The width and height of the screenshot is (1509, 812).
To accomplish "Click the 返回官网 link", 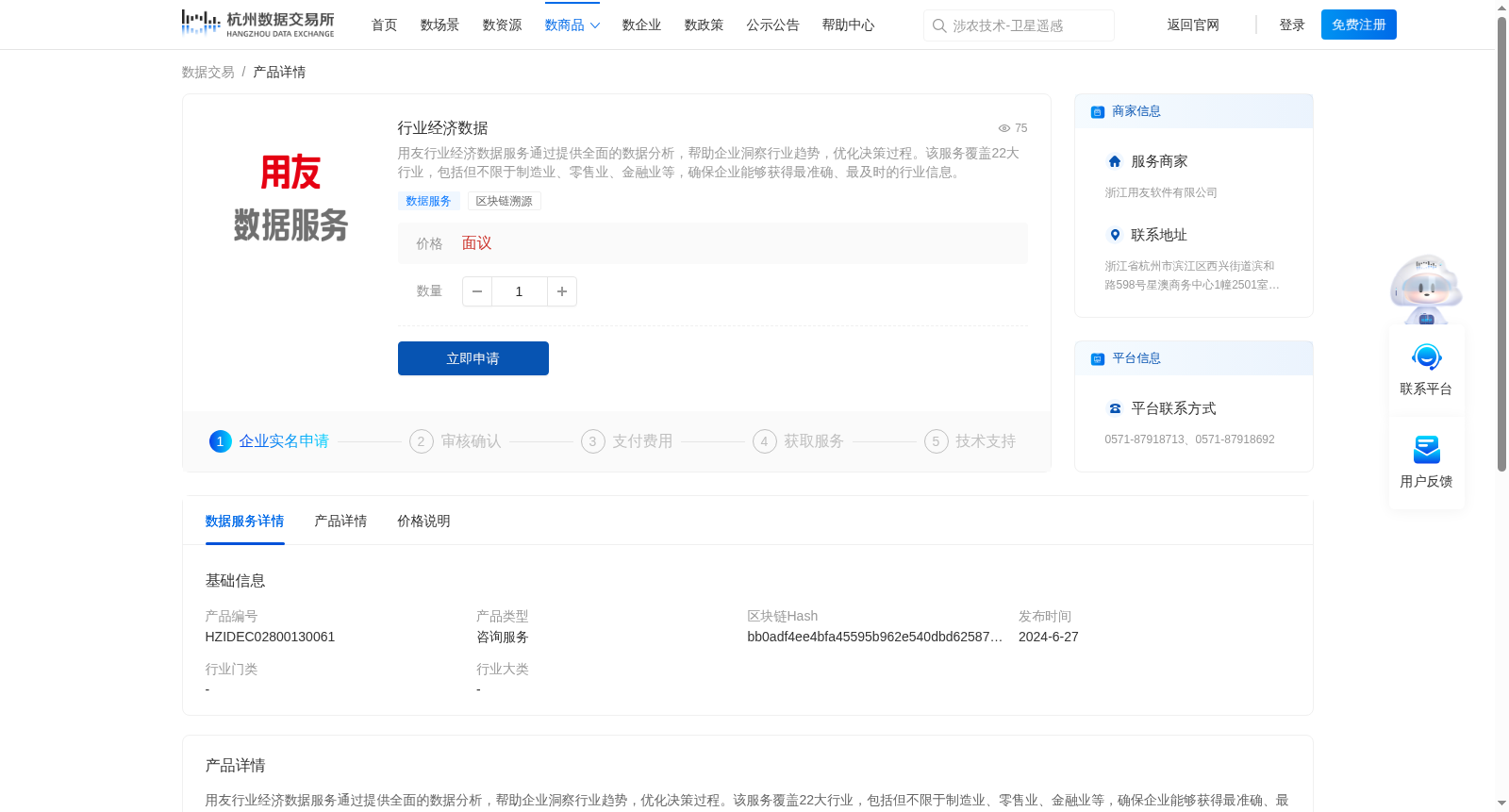I will 1193,25.
